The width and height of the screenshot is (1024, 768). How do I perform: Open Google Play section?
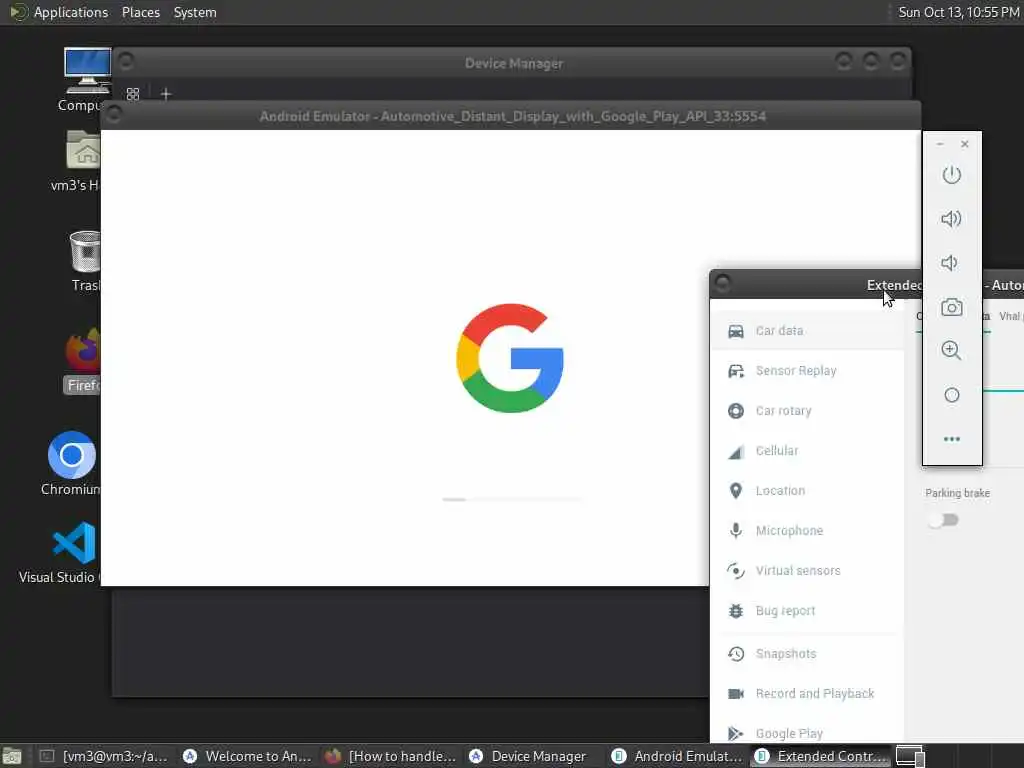click(x=807, y=733)
